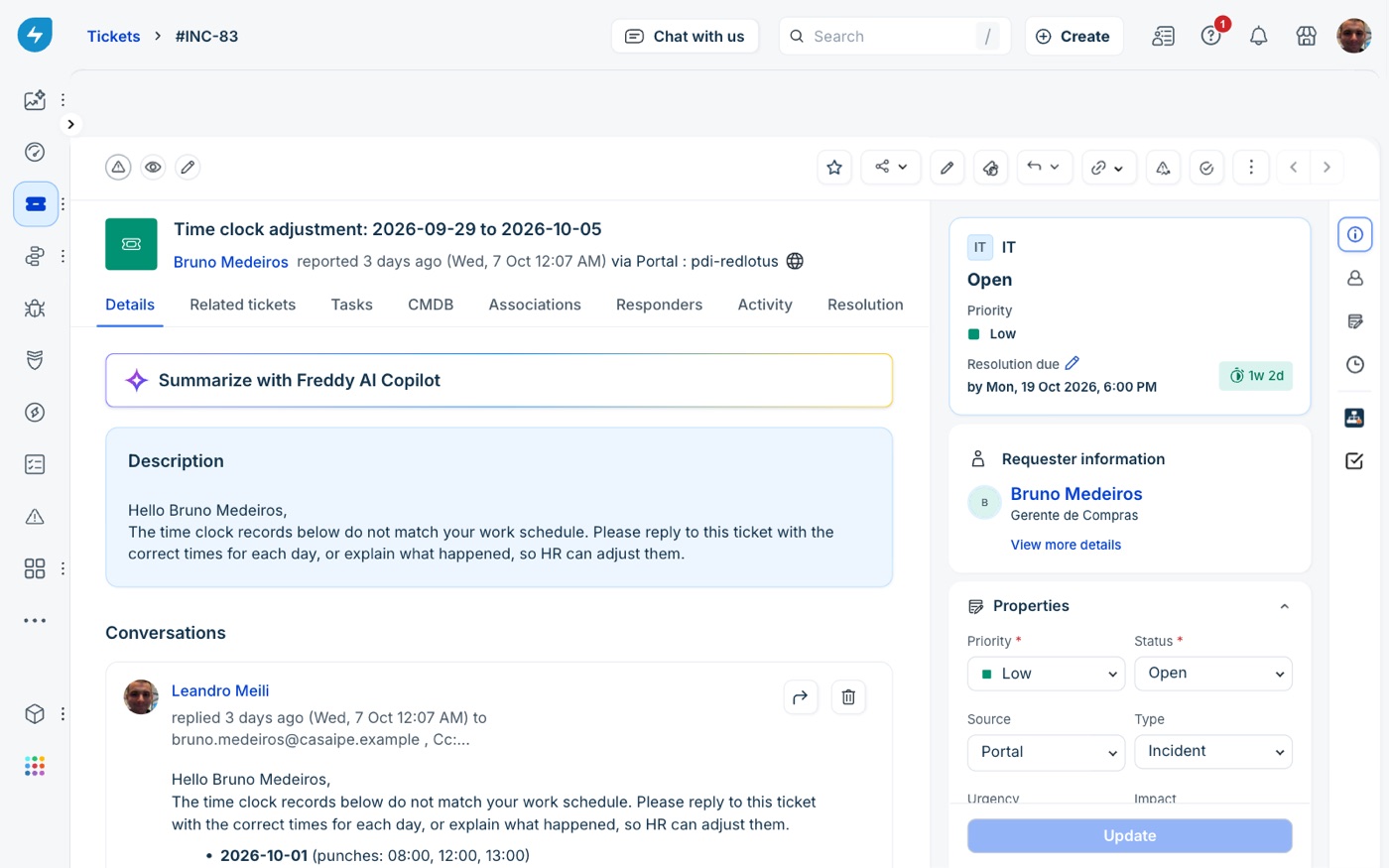Switch to the CMDB tab
This screenshot has width=1389, height=868.
[x=431, y=305]
